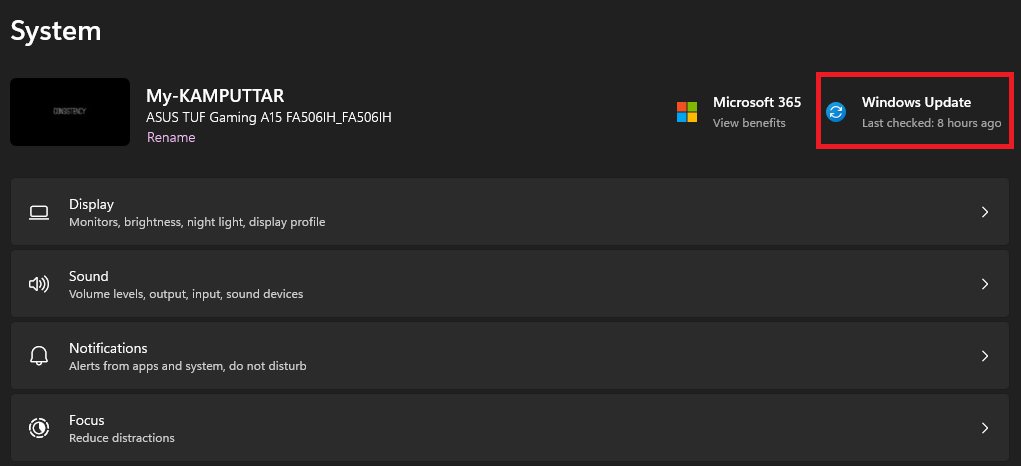The image size is (1021, 466).
Task: Click the My-KAMPUTTAR device name
Action: click(x=215, y=96)
